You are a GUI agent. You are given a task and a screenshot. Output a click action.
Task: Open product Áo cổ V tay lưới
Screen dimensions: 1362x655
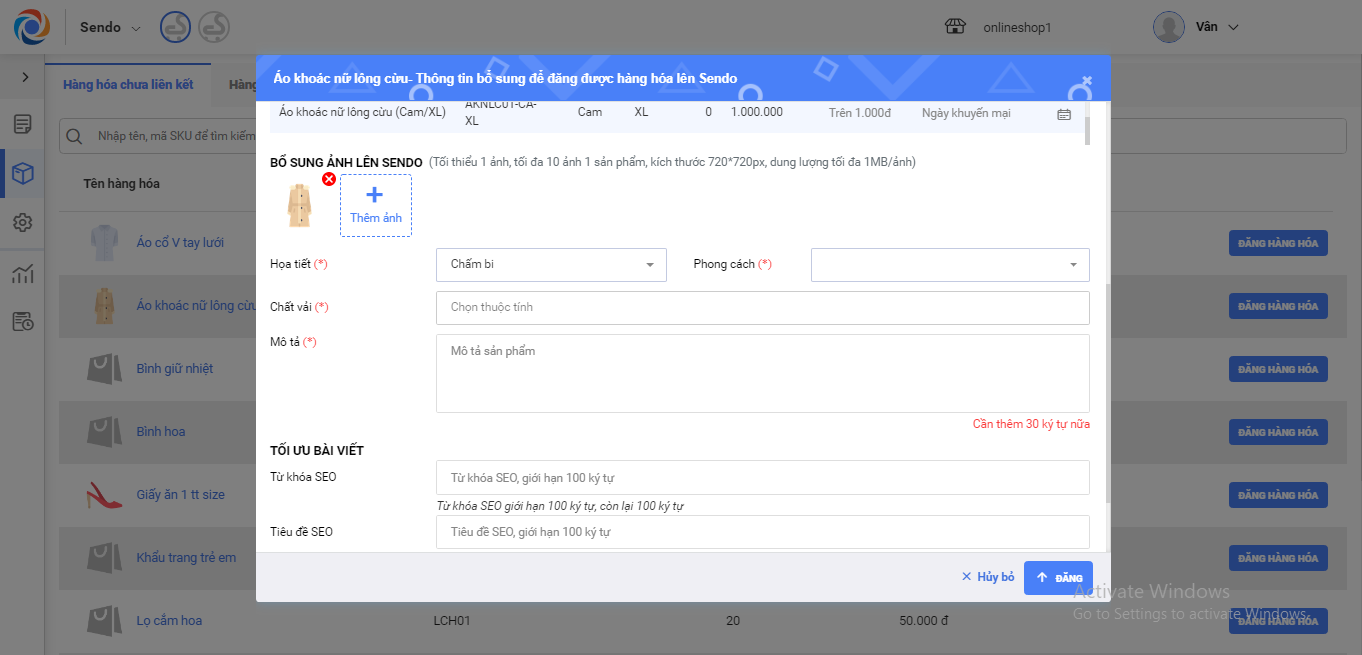[180, 243]
